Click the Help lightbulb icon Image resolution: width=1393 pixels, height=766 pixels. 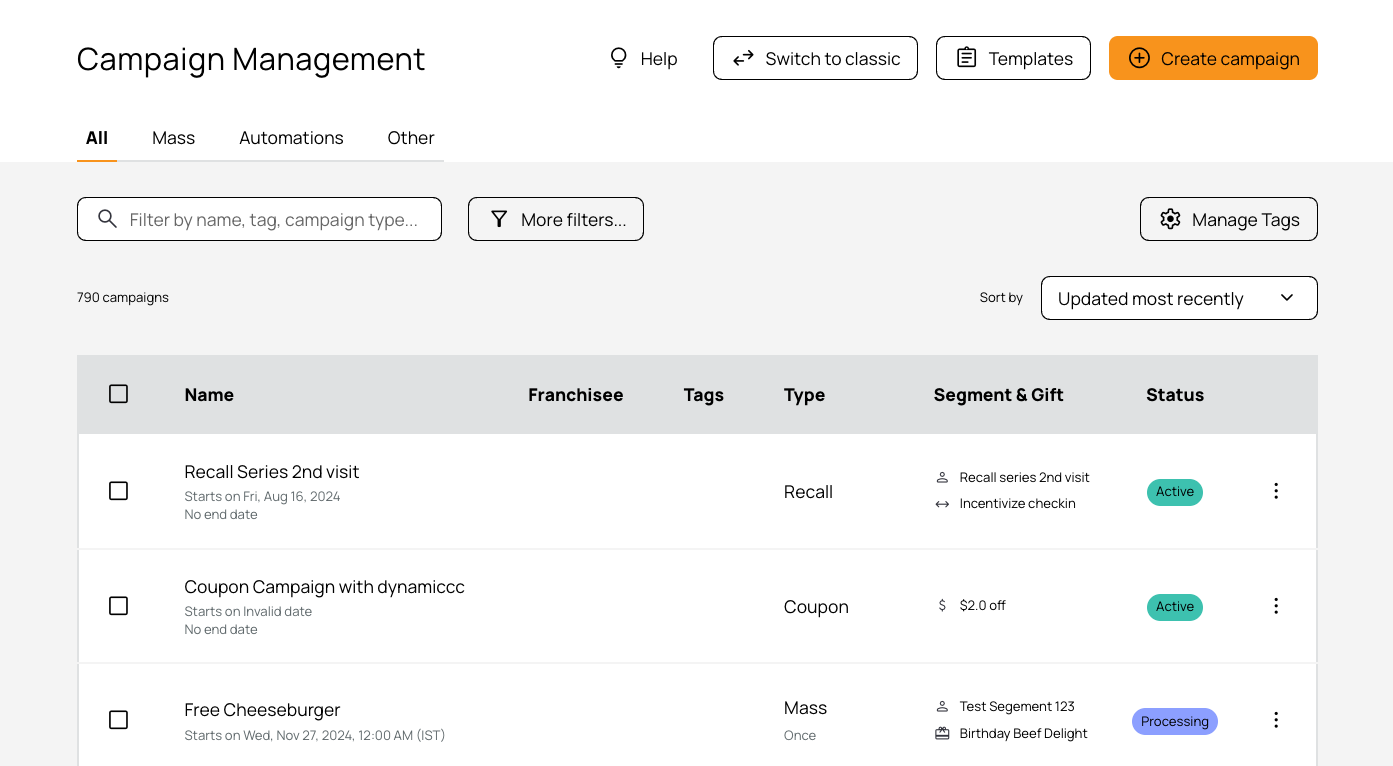(619, 58)
